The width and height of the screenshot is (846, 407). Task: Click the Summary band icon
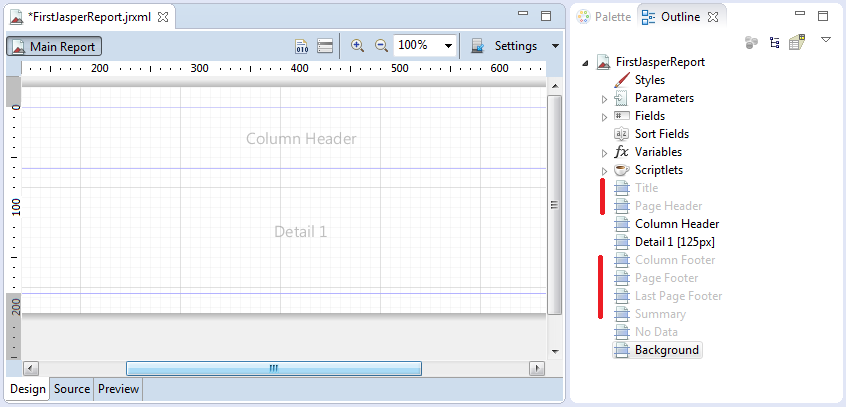[622, 314]
